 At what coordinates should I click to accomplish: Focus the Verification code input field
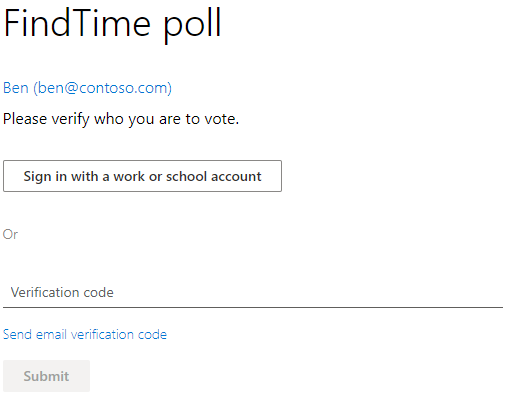coord(253,292)
